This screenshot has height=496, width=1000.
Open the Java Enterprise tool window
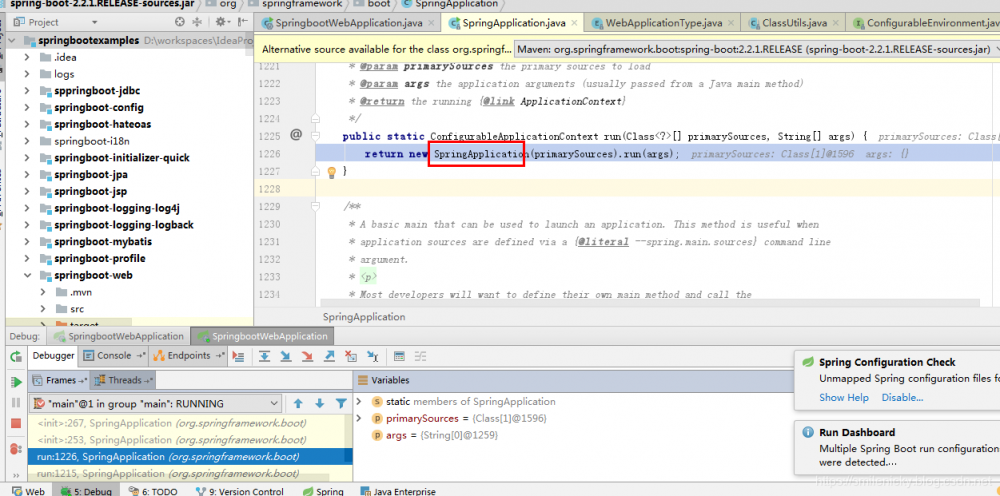click(397, 492)
